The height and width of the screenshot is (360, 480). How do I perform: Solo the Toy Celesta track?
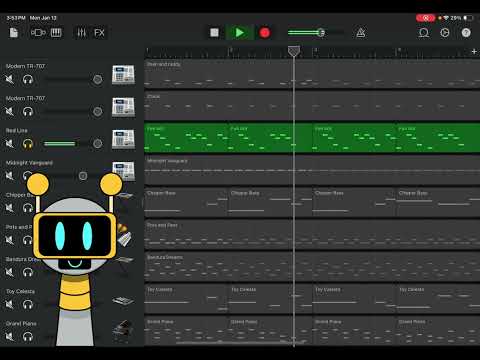28,304
